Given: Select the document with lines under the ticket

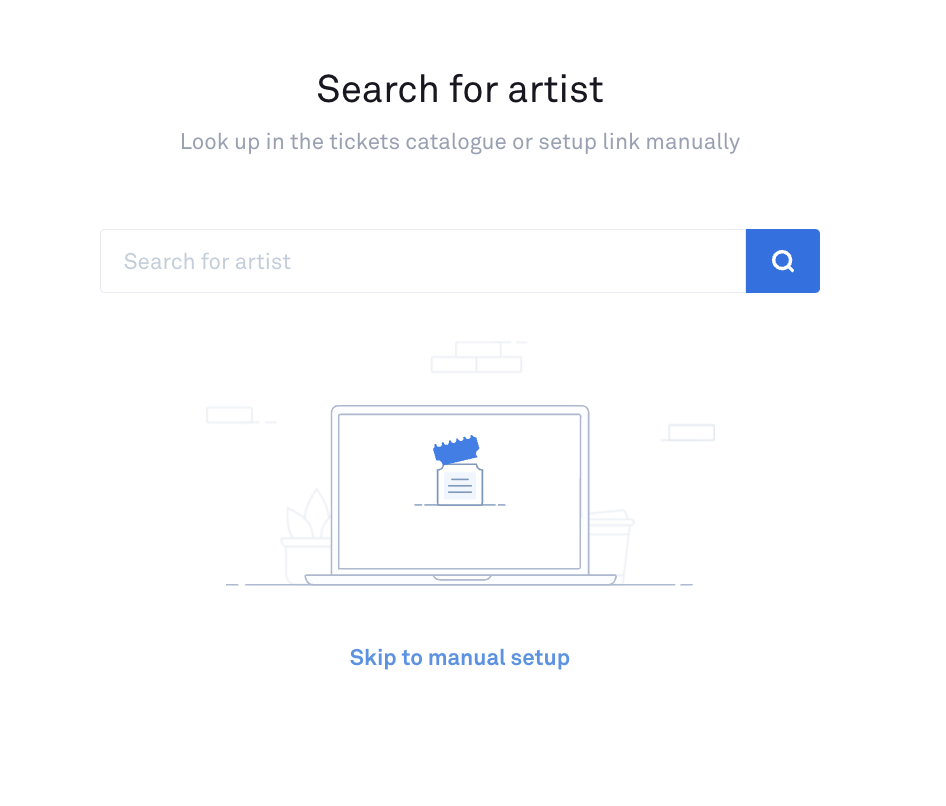Looking at the screenshot, I should [460, 485].
